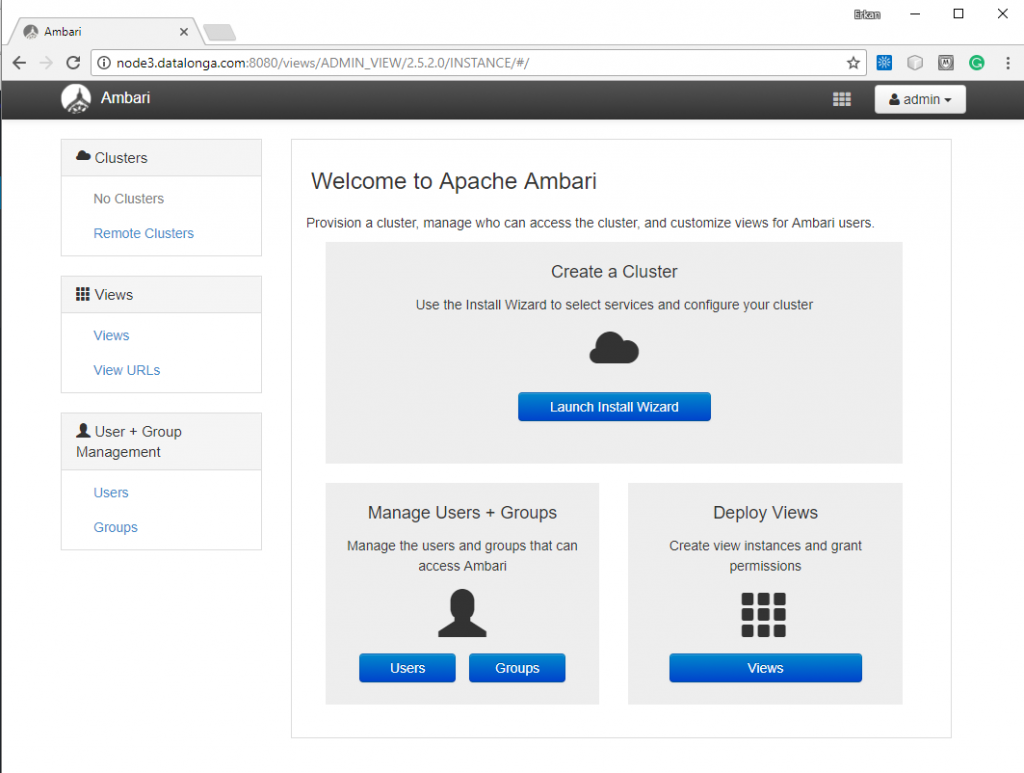Click the Ambari favicon on the tab
This screenshot has height=773, width=1024.
coord(31,31)
